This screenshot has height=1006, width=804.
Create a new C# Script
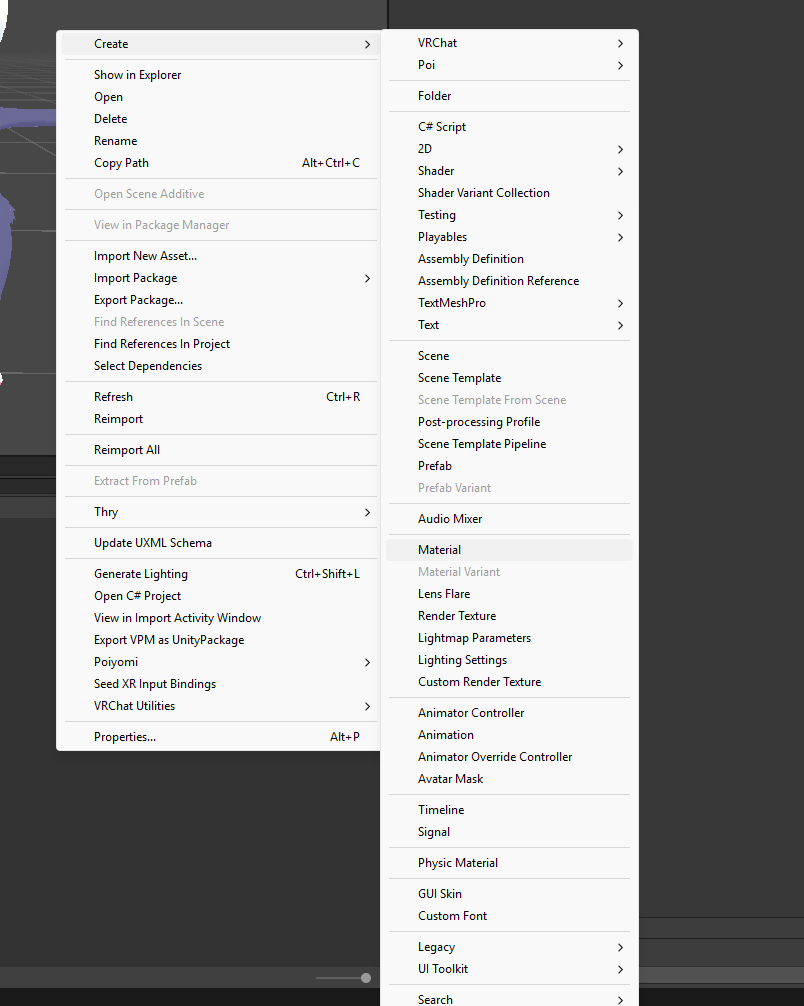[442, 127]
